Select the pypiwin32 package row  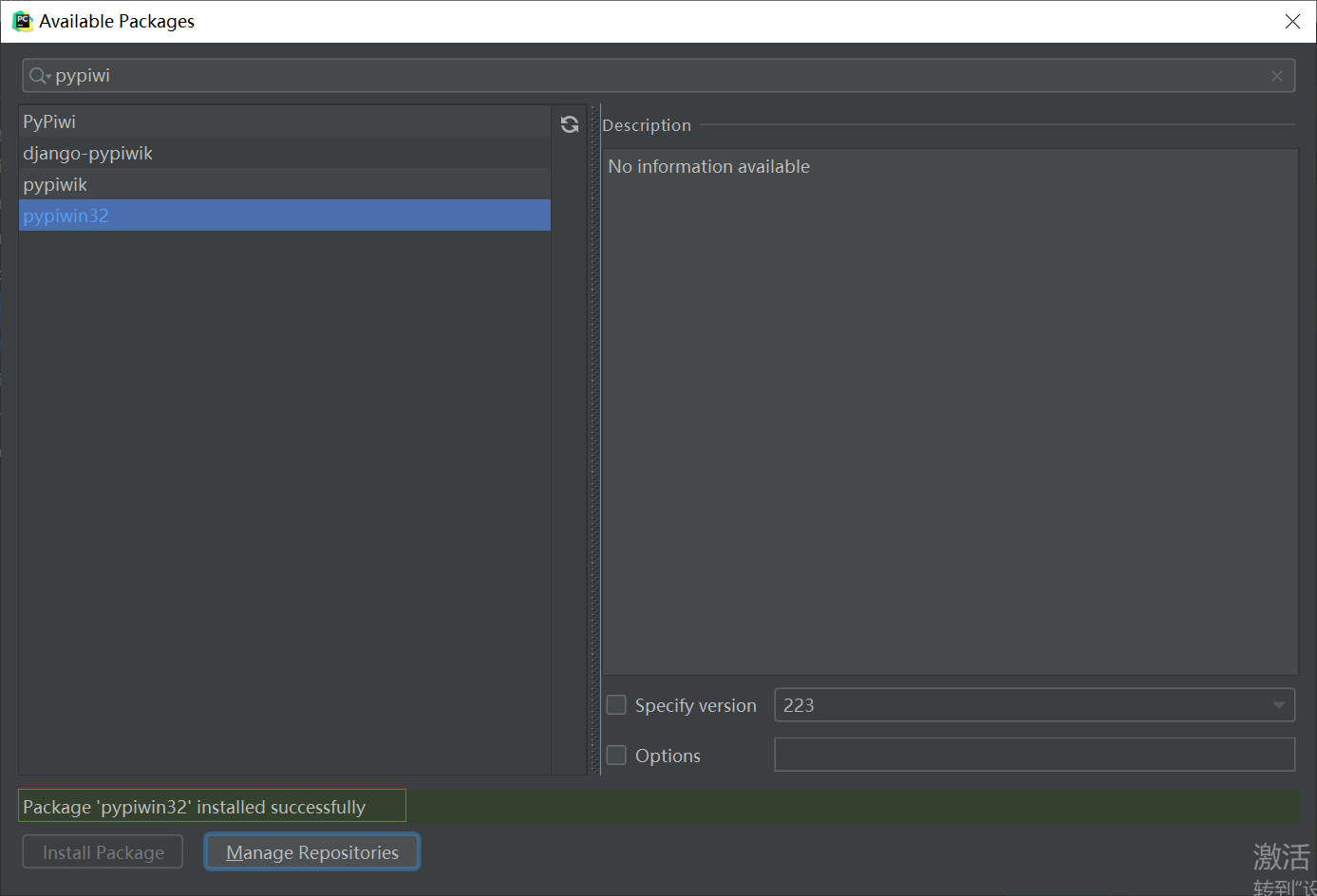(x=285, y=215)
